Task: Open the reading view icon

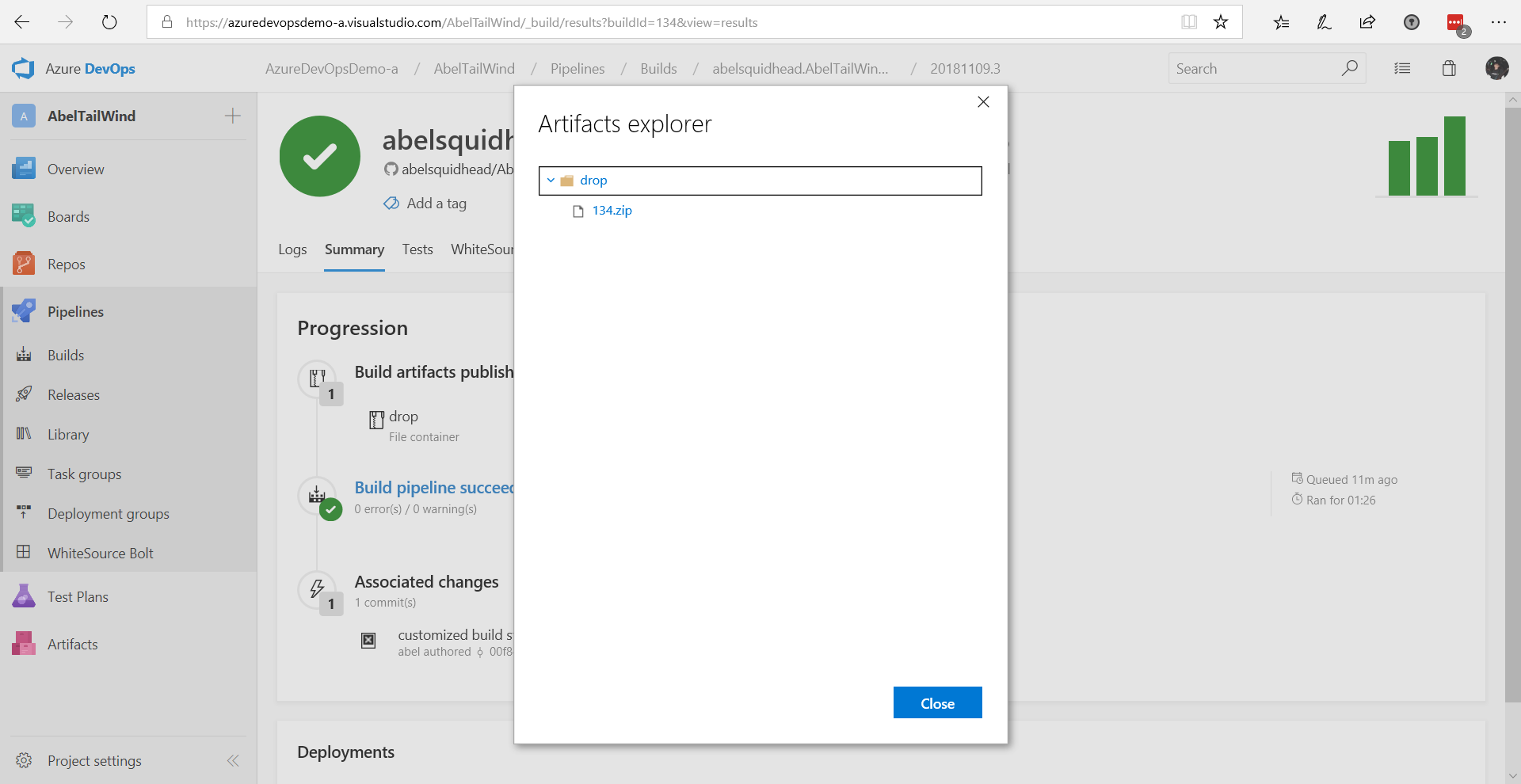Action: (x=1188, y=22)
